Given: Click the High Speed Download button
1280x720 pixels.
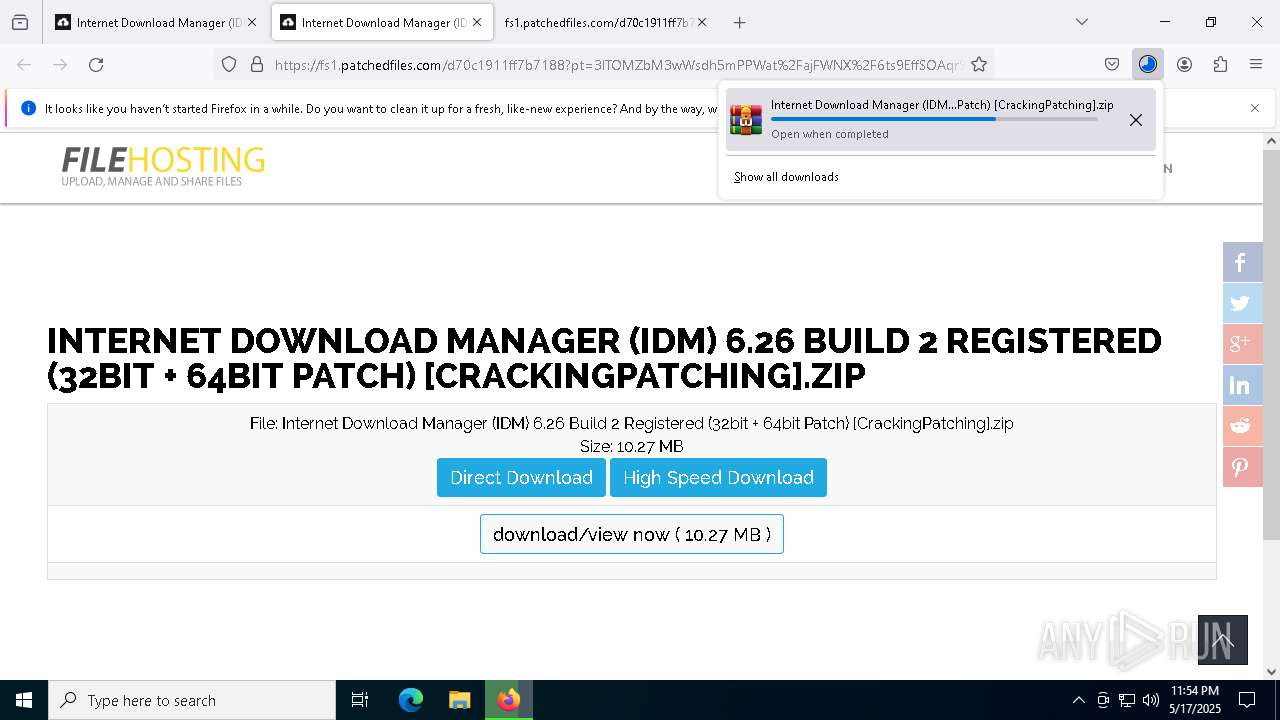Looking at the screenshot, I should [718, 477].
